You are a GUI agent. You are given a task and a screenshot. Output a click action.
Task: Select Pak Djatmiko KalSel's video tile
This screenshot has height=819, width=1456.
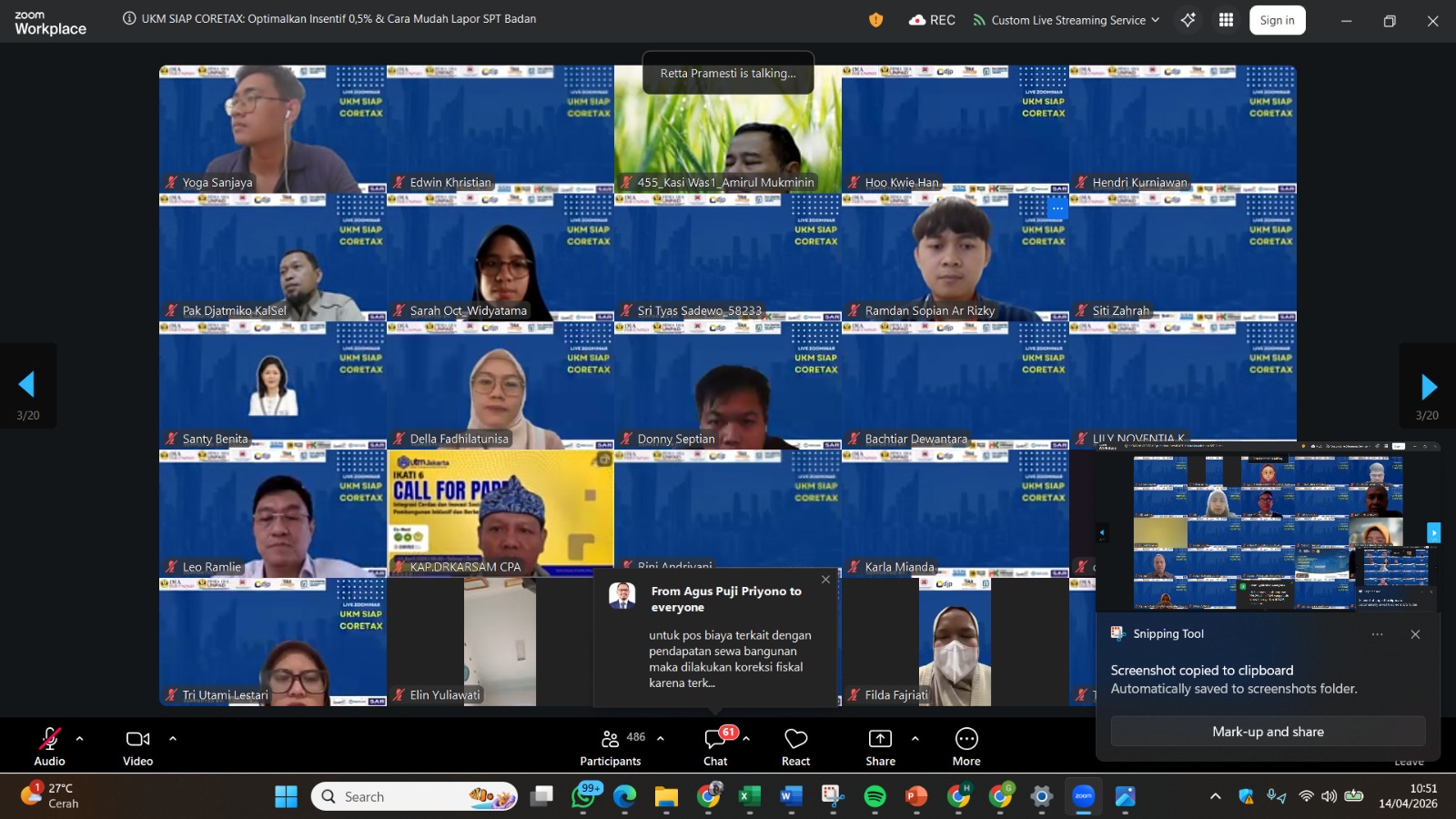[273, 257]
